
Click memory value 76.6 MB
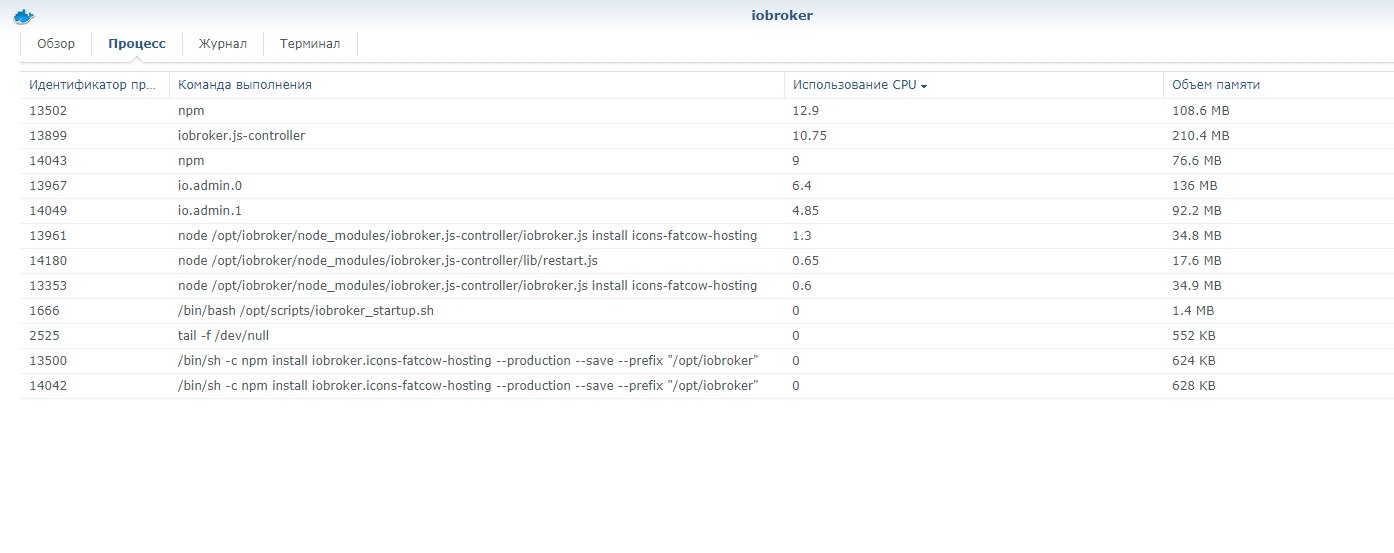tap(1196, 160)
